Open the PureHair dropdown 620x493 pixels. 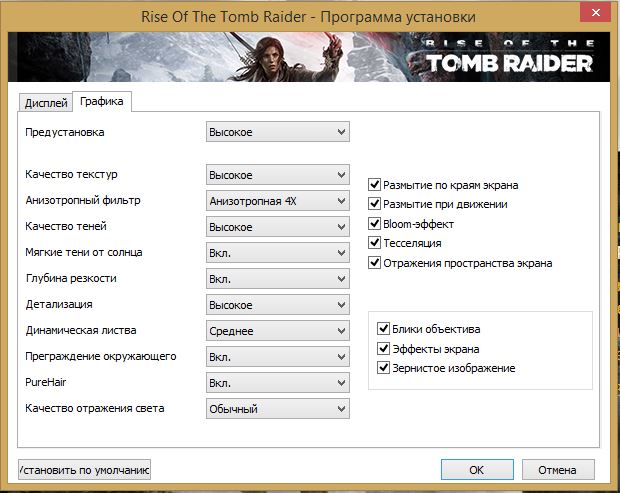pos(278,383)
